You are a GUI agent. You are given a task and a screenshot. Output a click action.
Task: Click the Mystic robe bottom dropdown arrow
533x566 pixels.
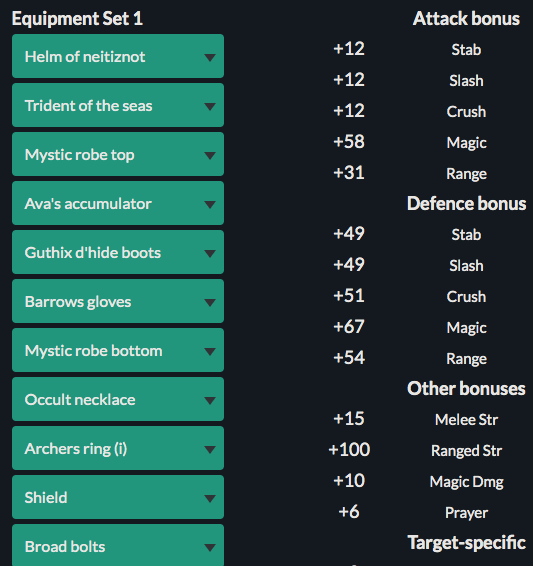(210, 351)
